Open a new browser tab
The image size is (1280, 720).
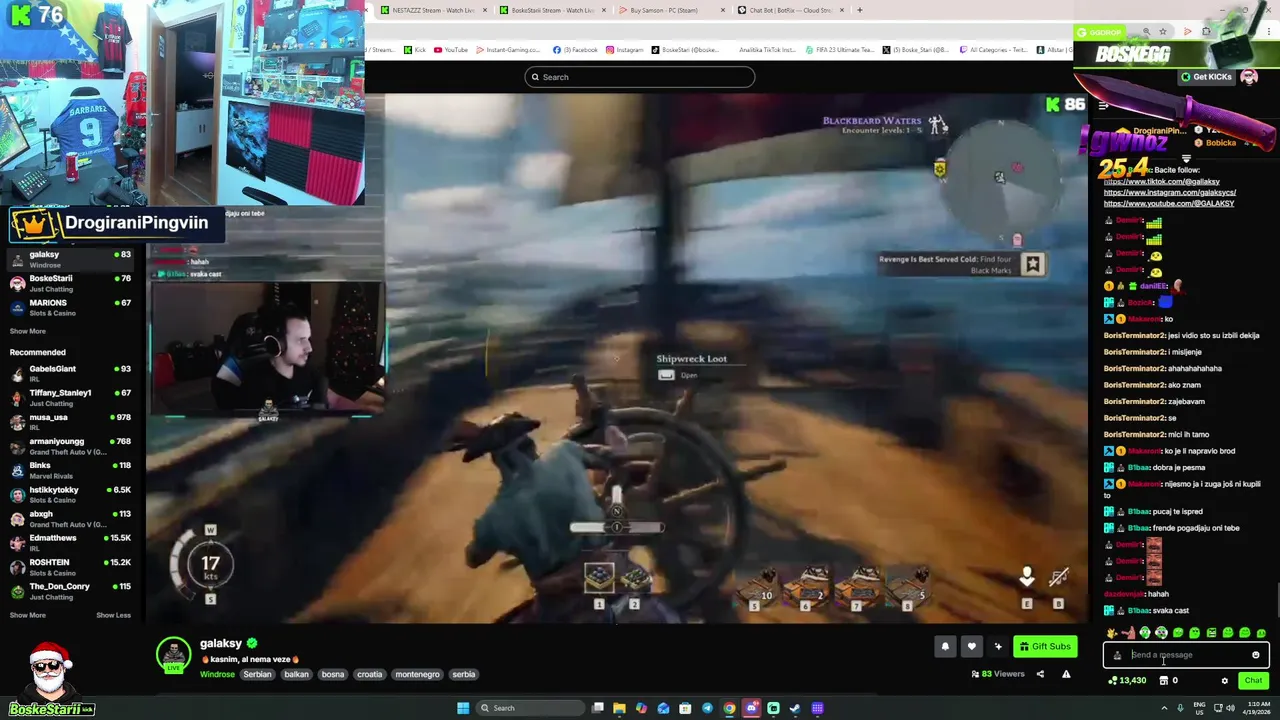tap(859, 10)
